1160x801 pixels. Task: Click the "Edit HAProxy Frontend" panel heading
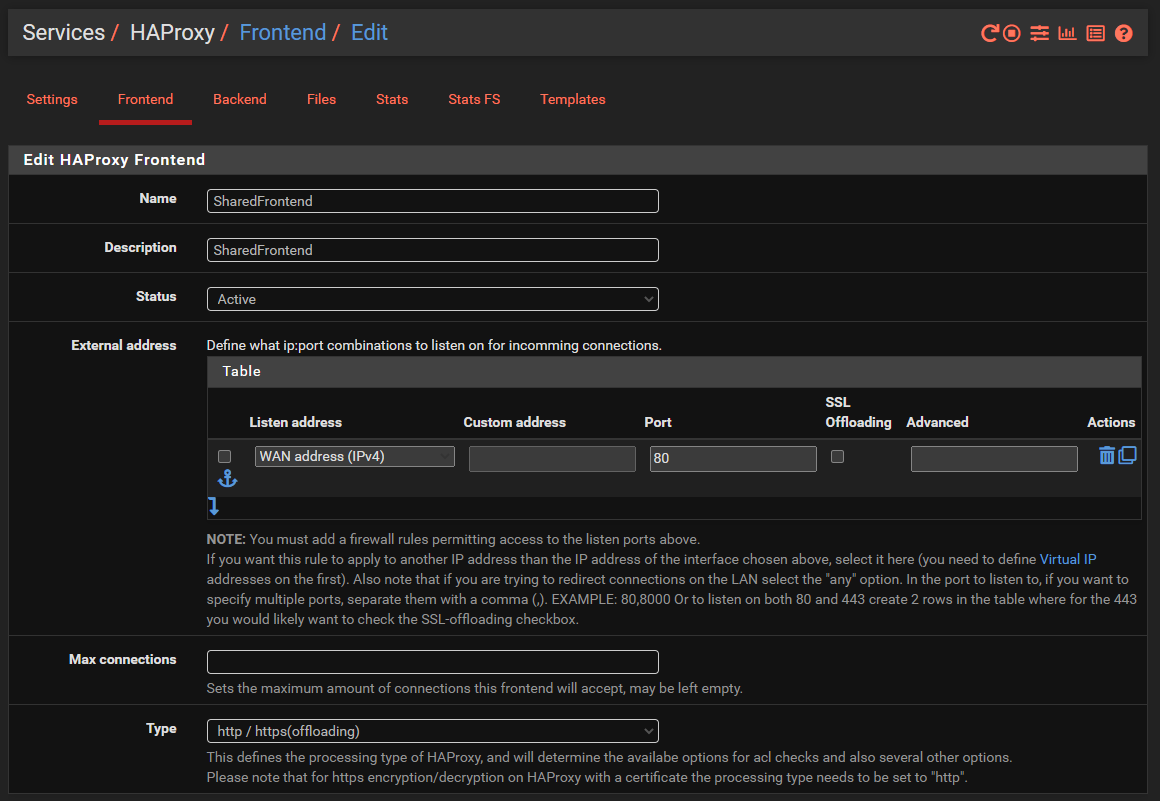[x=114, y=160]
